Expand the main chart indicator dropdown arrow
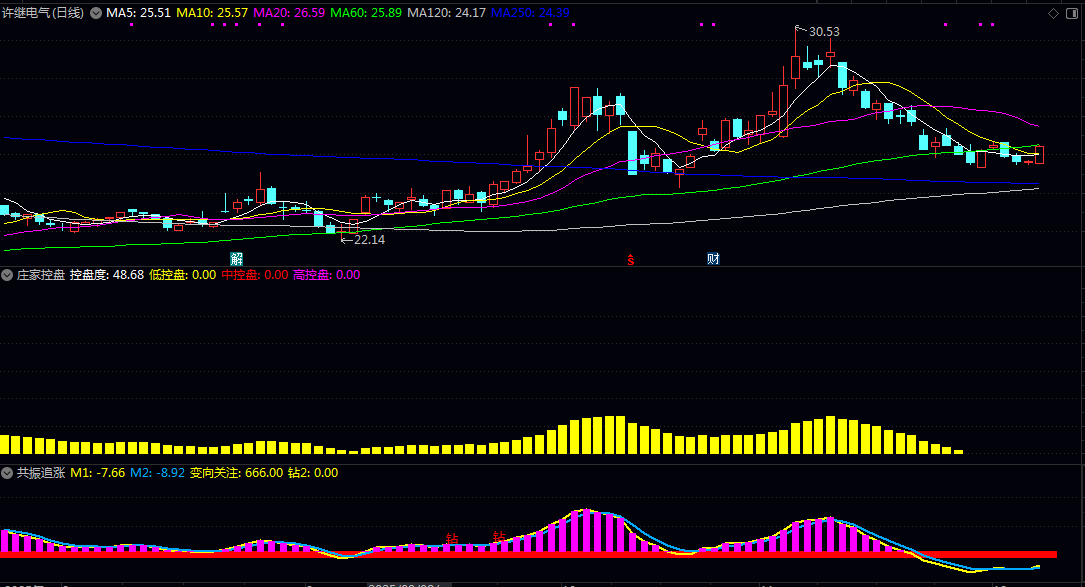Screen dimensions: 1085x587 (96, 14)
